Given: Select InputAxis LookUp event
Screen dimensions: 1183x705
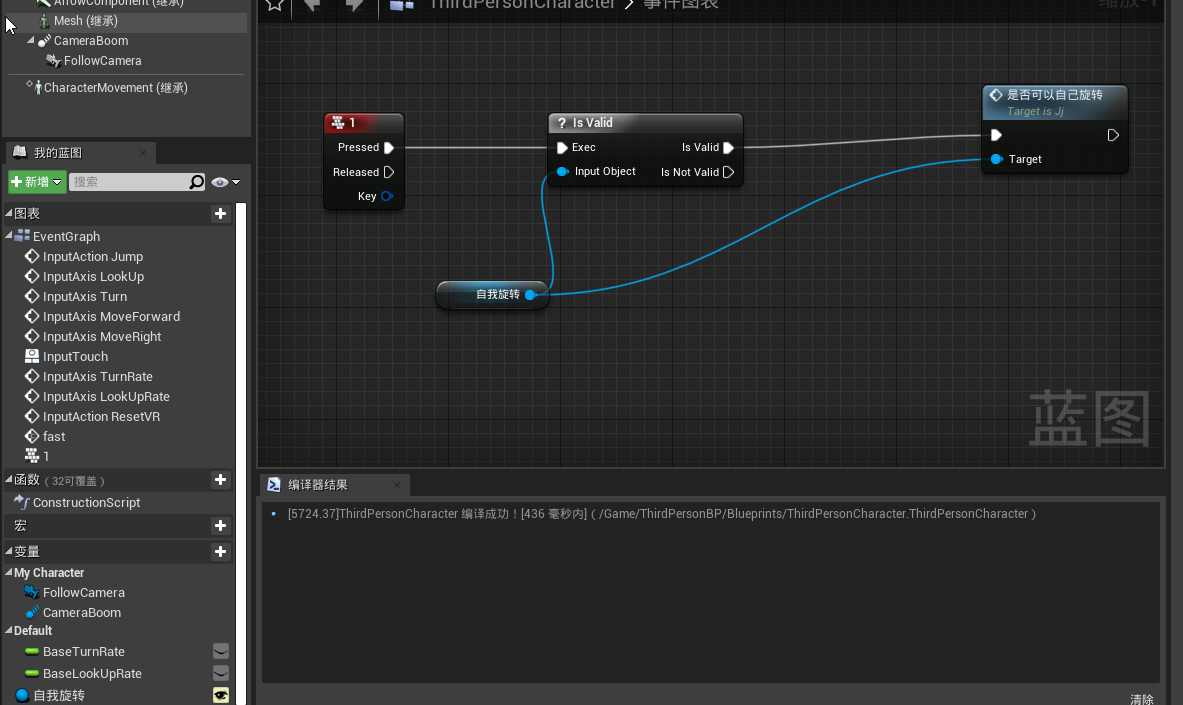Looking at the screenshot, I should (x=93, y=276).
